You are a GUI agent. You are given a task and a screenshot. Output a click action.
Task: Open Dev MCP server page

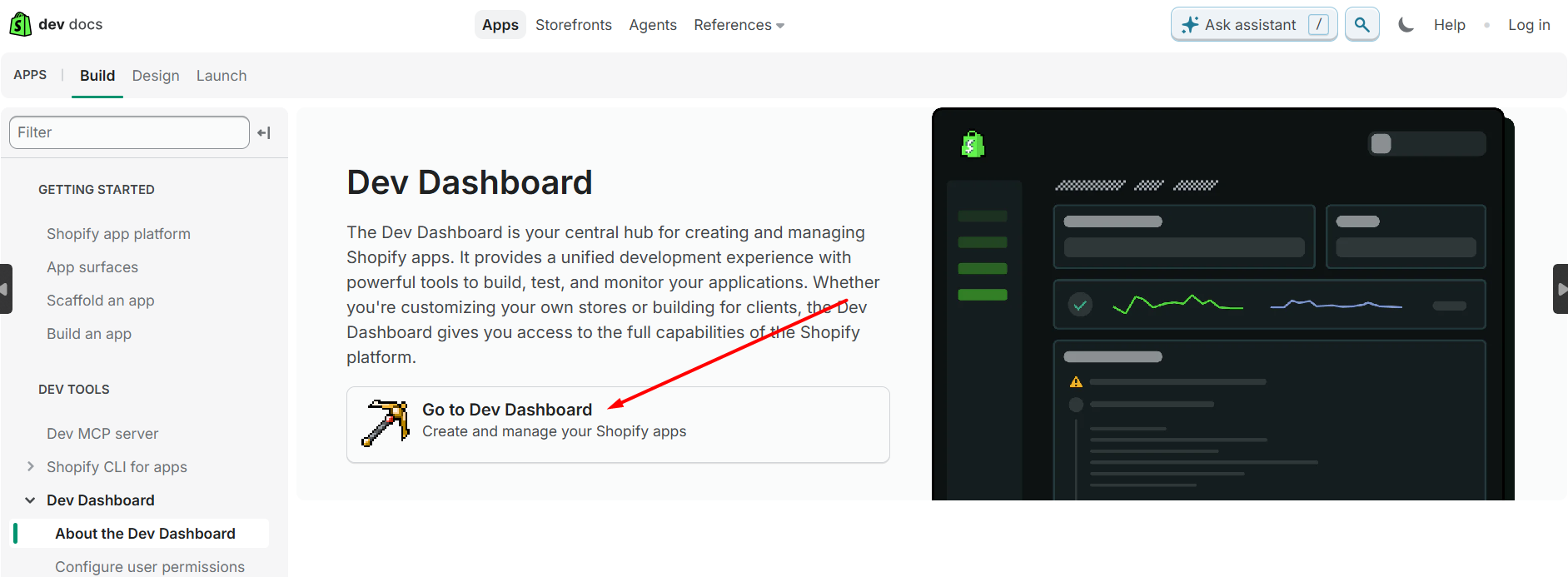tap(102, 434)
